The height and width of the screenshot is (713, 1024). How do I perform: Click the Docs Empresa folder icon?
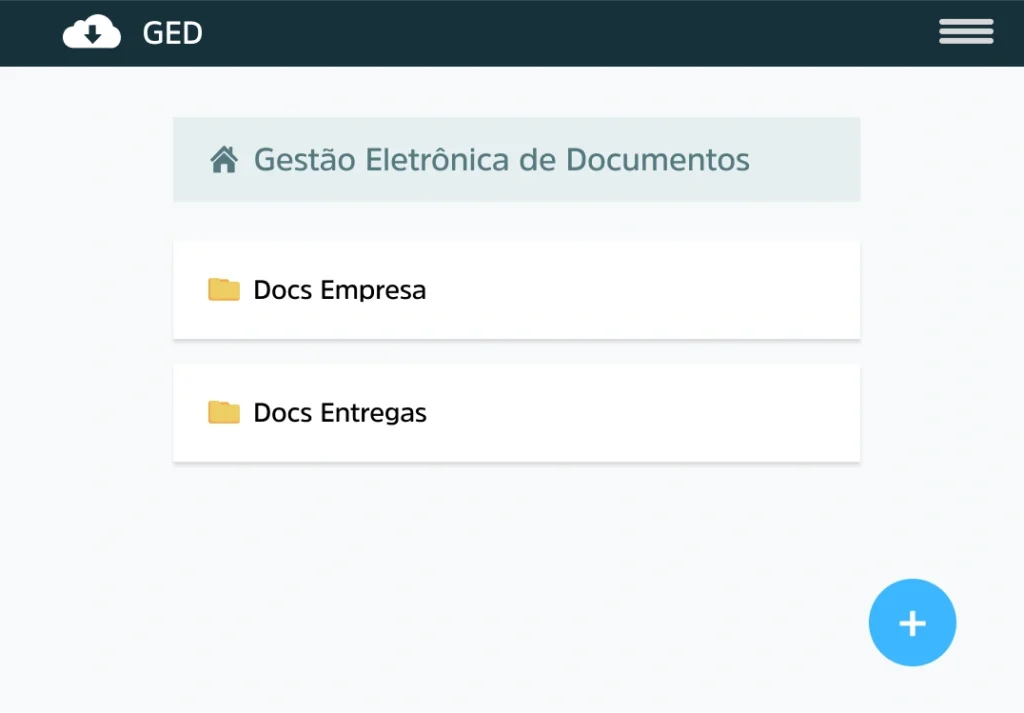[224, 290]
